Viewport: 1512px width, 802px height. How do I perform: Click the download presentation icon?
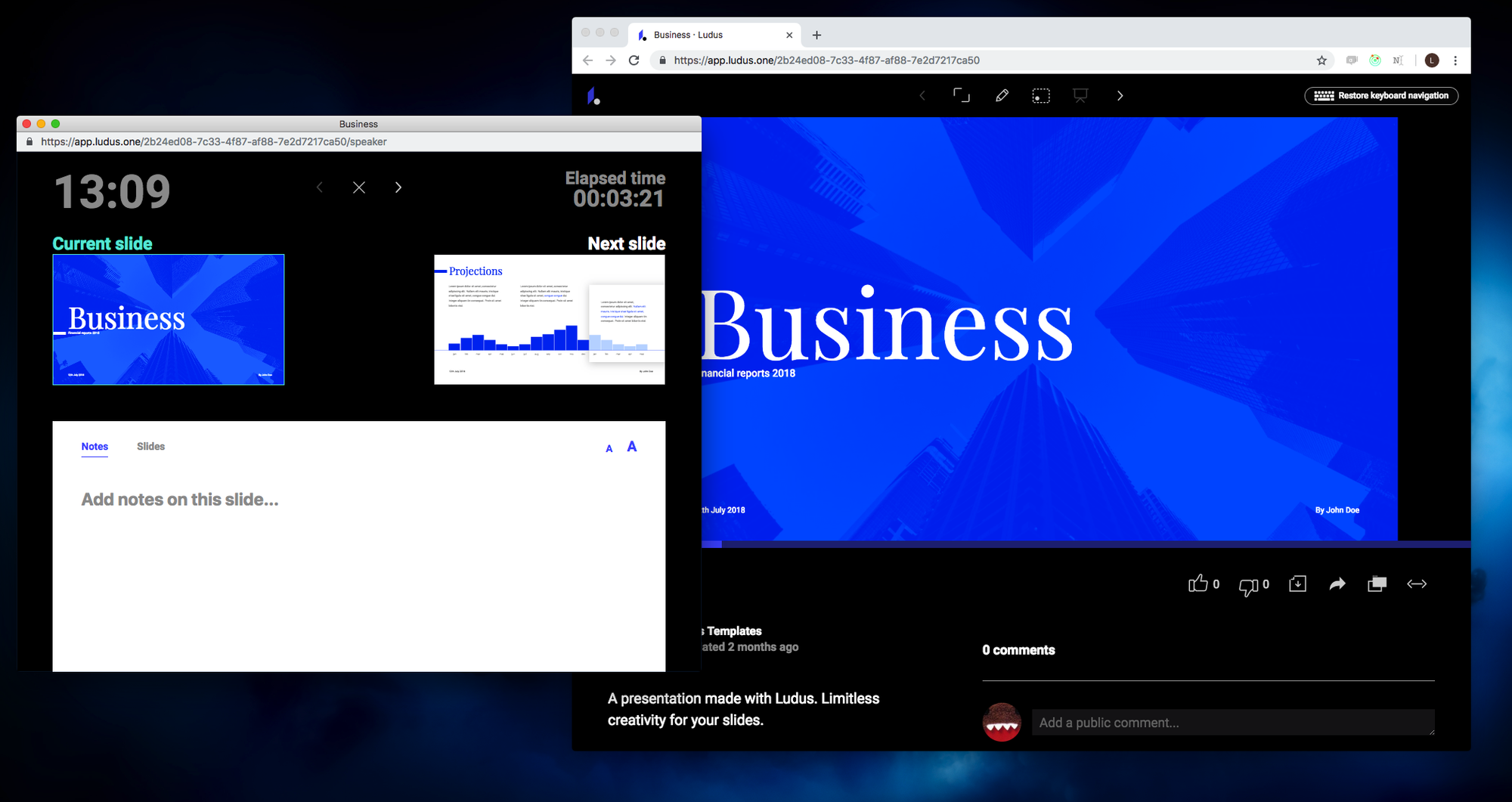click(1297, 584)
